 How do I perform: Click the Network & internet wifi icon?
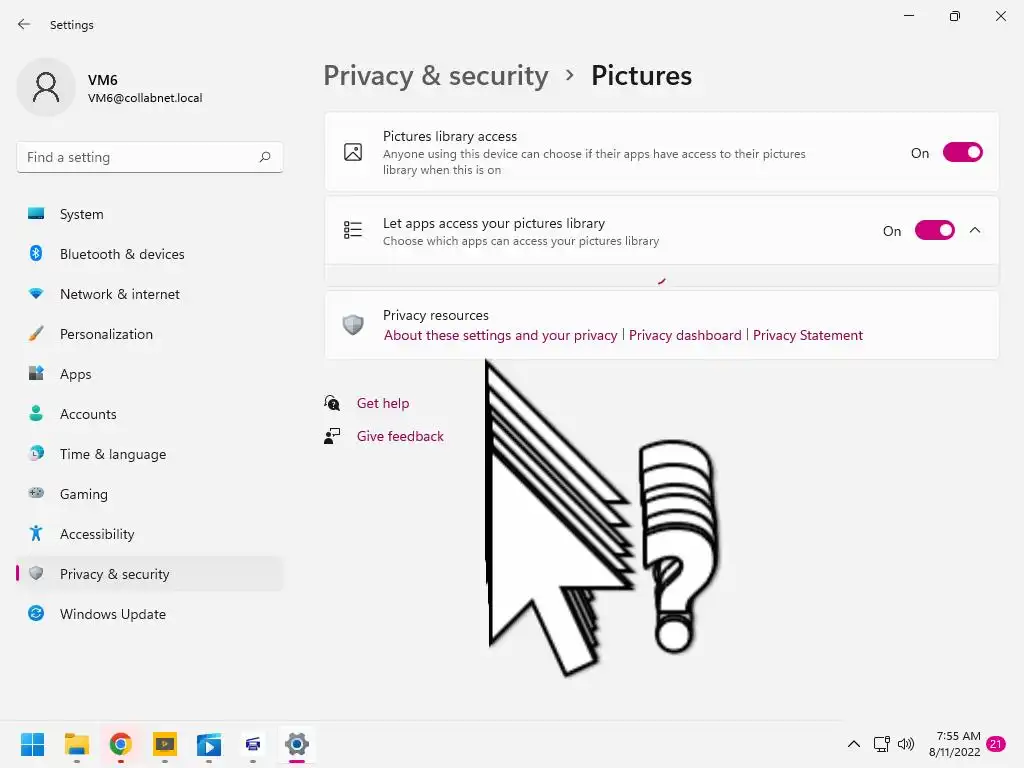click(36, 294)
